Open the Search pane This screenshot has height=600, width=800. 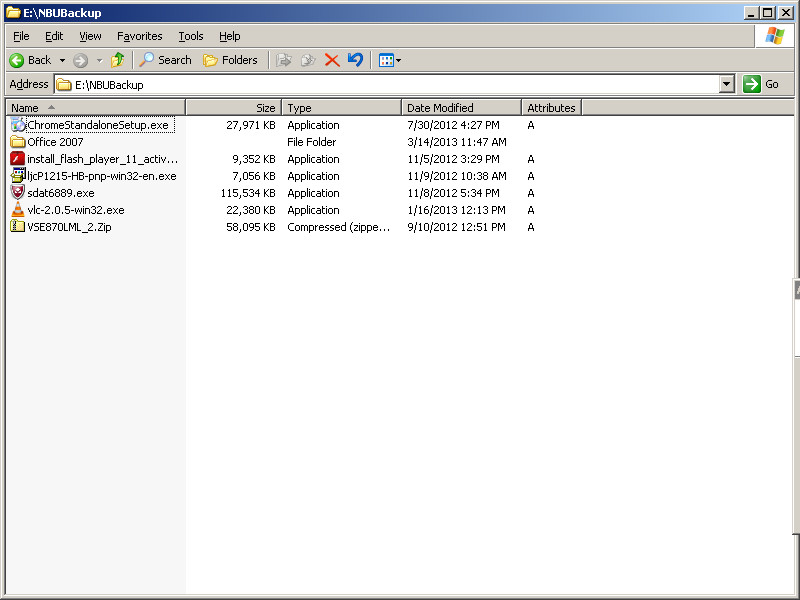point(166,60)
